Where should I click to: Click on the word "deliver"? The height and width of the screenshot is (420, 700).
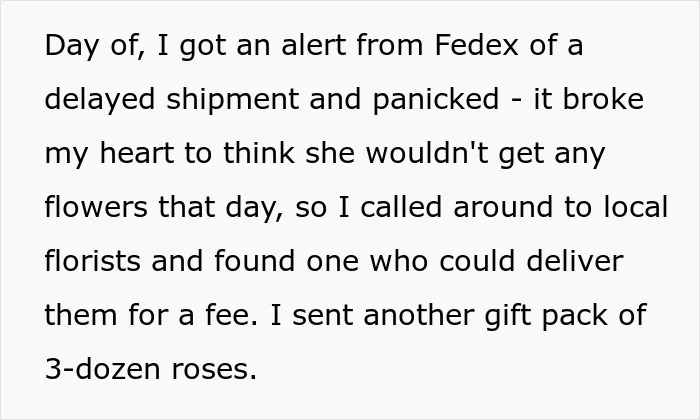click(x=575, y=261)
